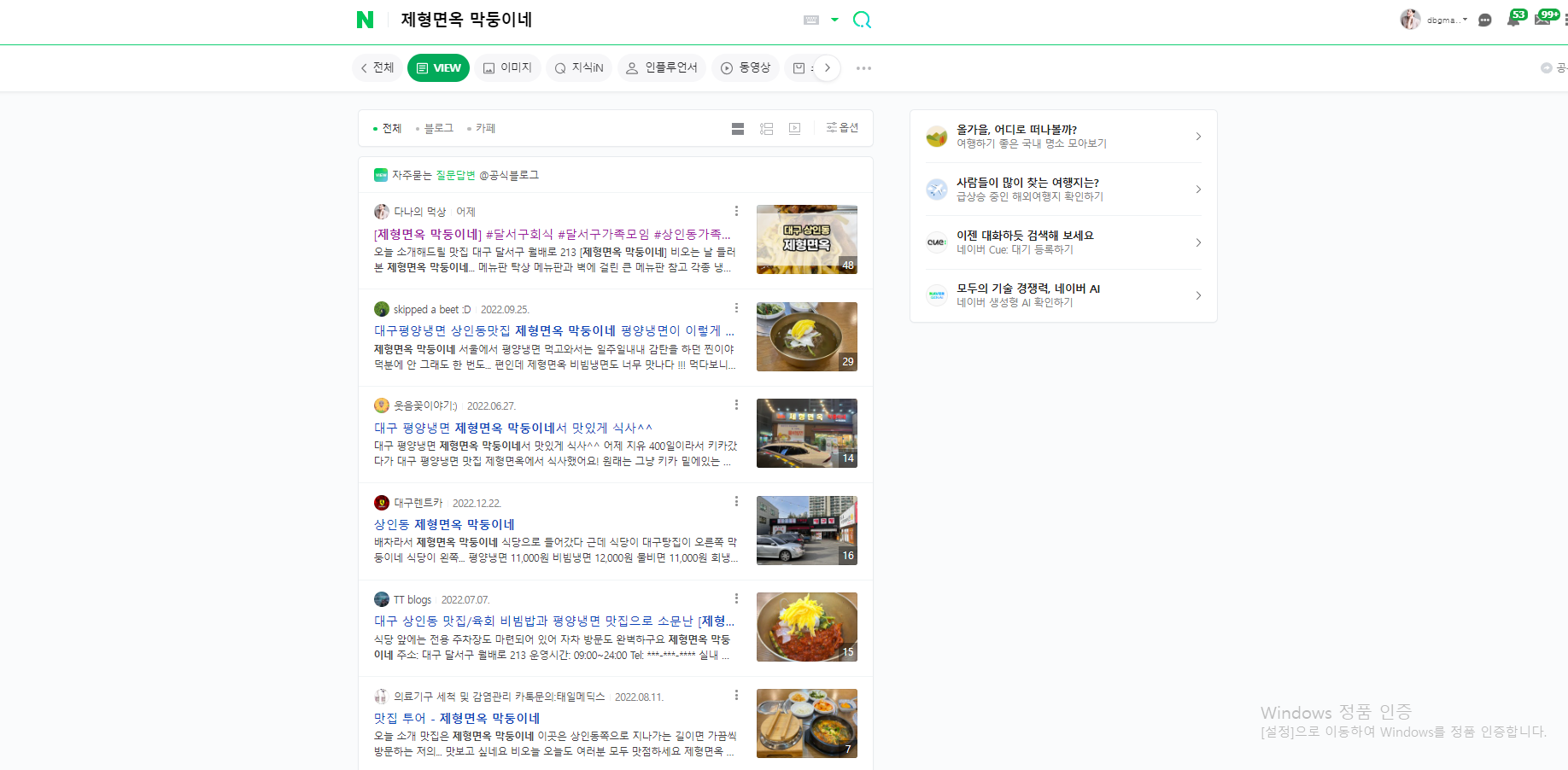
Task: Open 다나의 먹상 blog author name
Action: click(419, 212)
